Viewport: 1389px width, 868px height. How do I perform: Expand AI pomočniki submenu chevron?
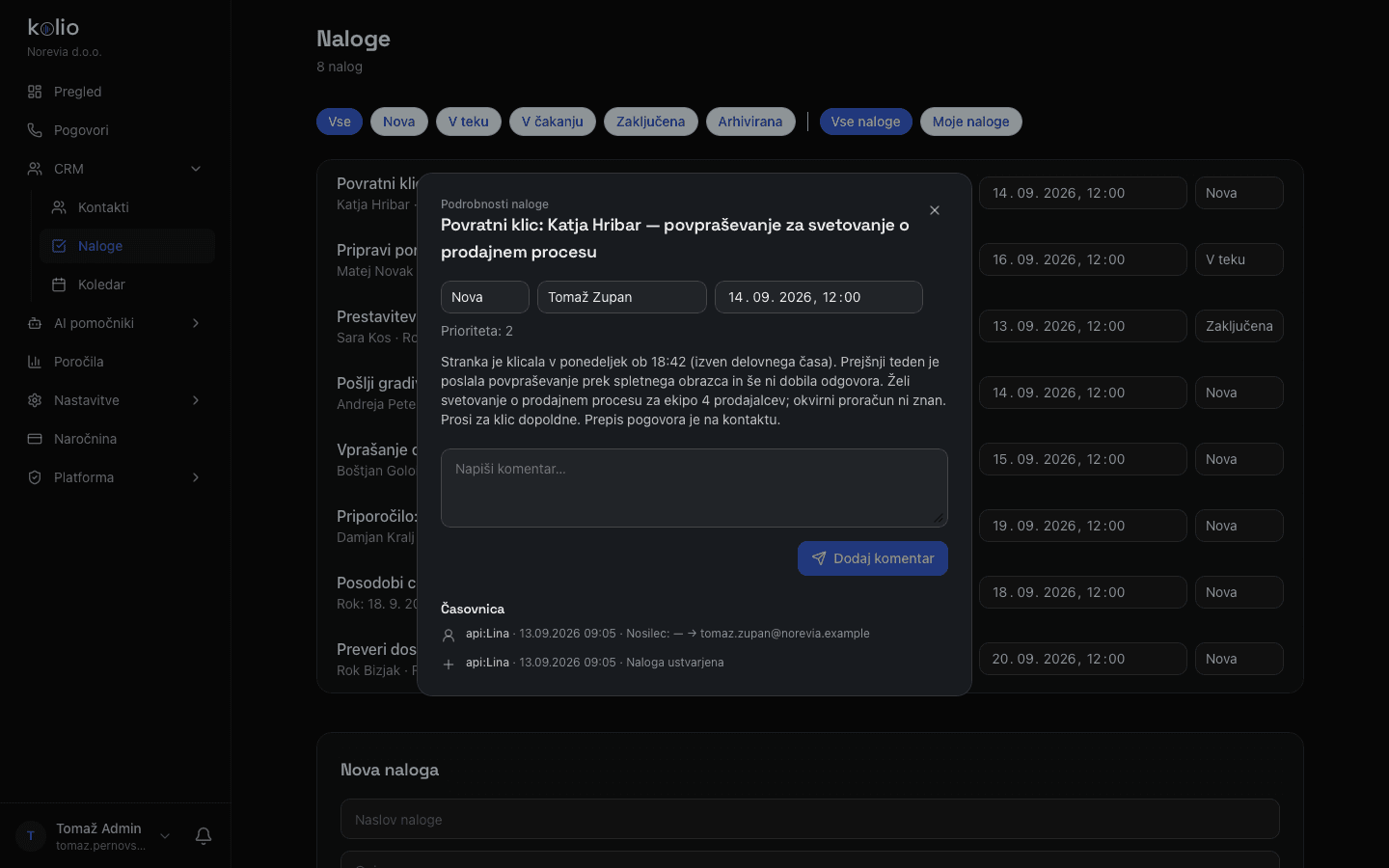196,323
